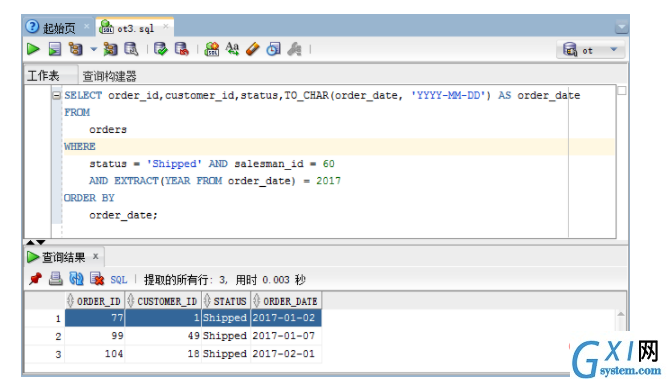The image size is (668, 379).
Task: Click the 'orders' table name in editor
Action: [x=108, y=129]
